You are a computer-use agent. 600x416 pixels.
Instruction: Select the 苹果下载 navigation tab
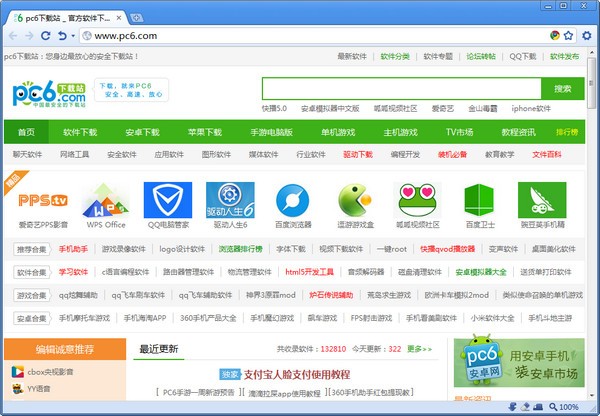(205, 132)
